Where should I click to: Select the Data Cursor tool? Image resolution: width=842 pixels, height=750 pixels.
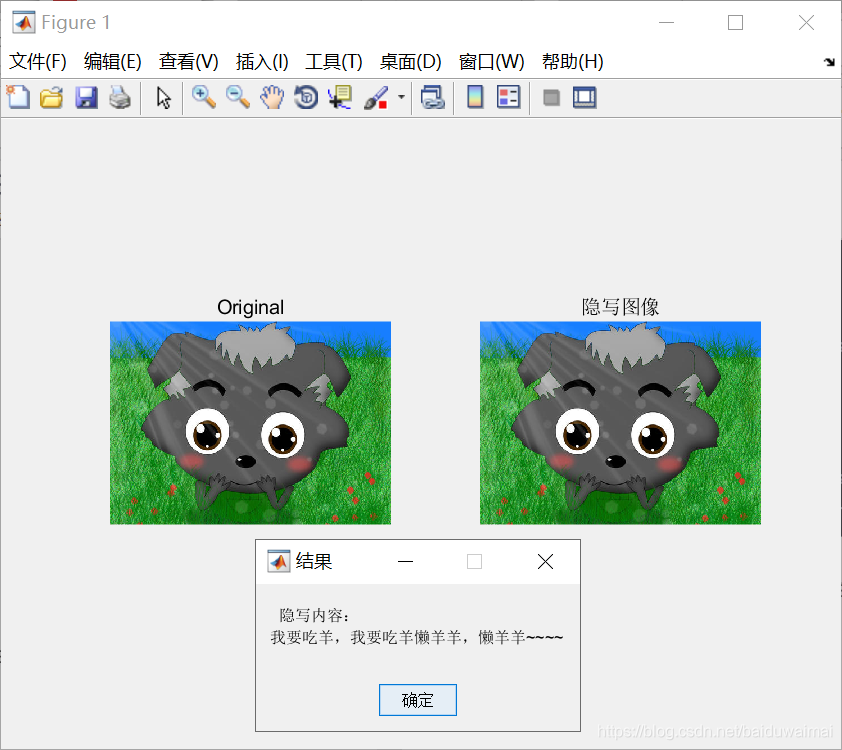coord(340,98)
